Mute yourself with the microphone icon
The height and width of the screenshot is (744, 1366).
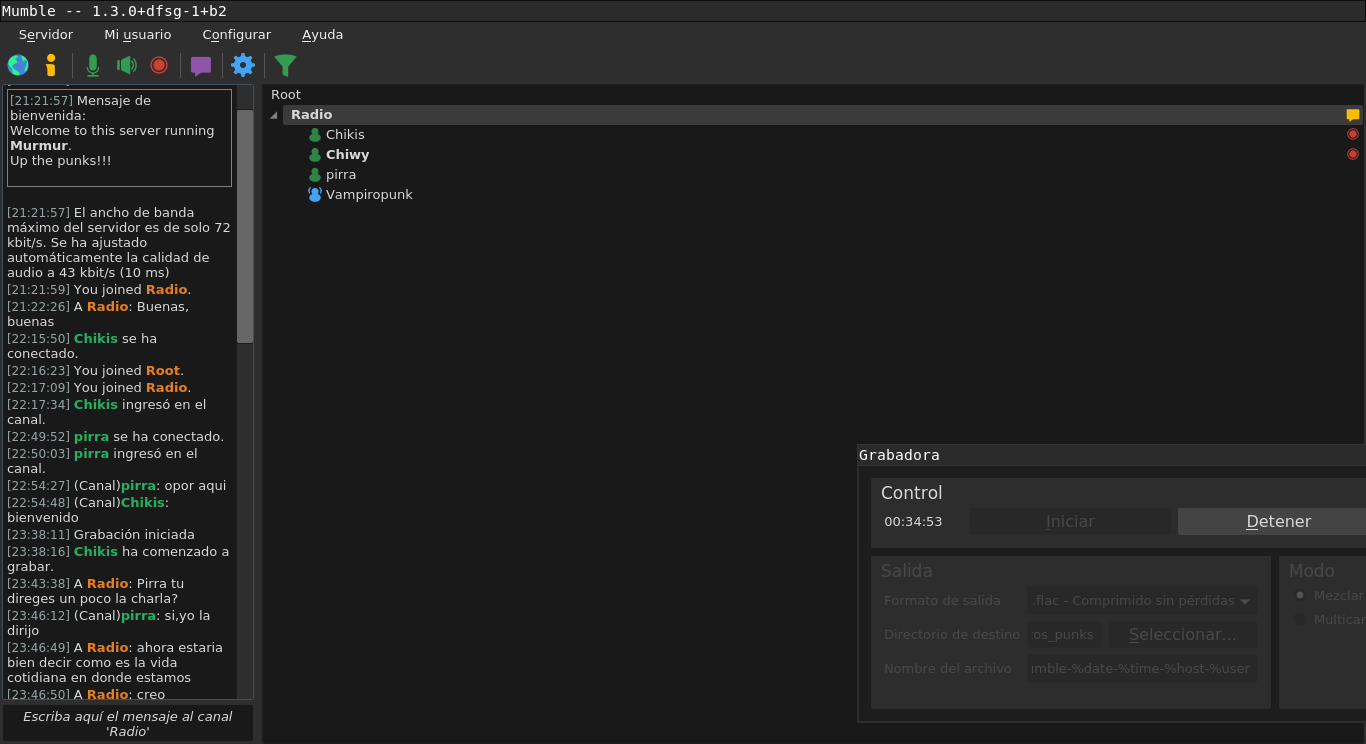[x=93, y=65]
